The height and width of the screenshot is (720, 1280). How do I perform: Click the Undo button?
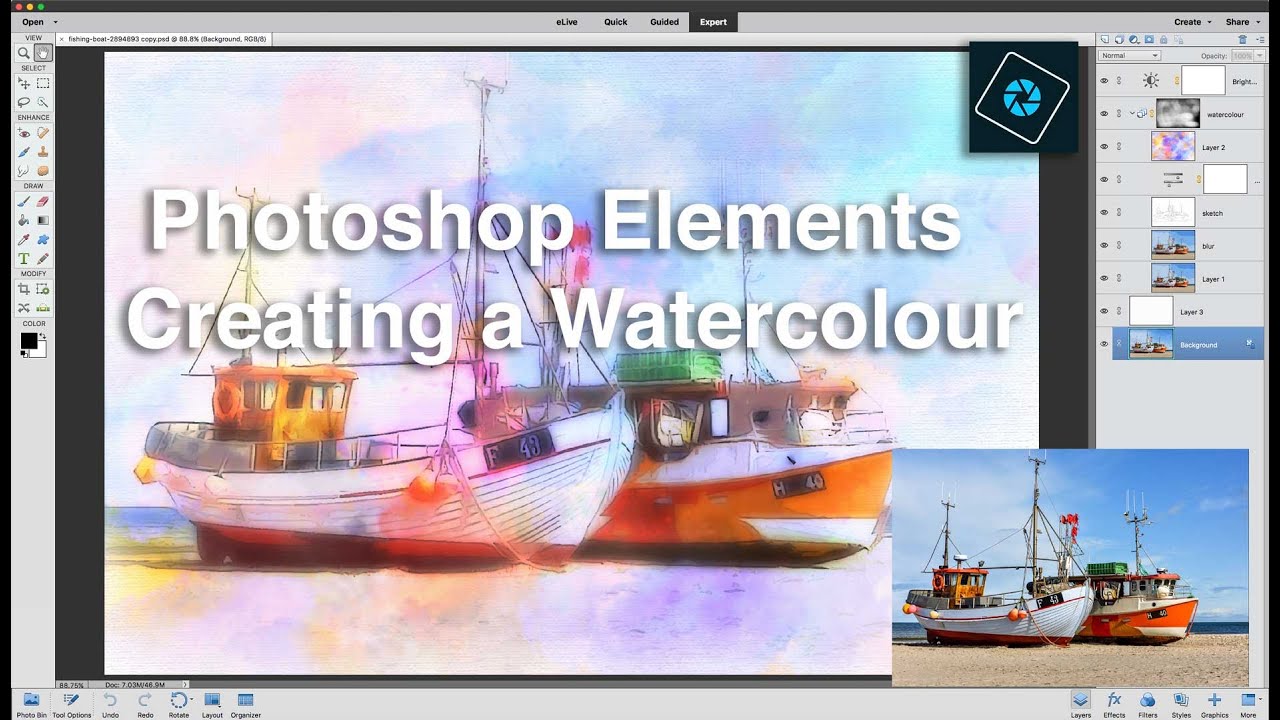tap(110, 704)
